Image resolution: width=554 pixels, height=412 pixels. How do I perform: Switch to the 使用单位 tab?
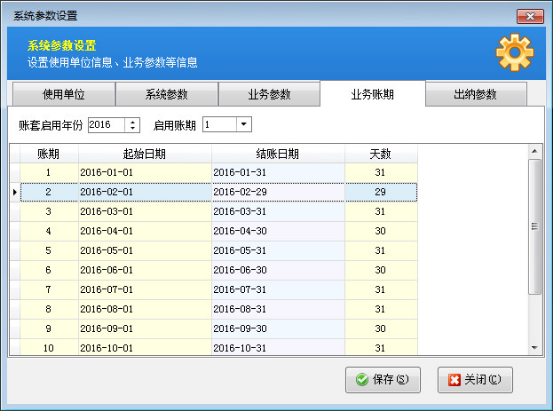(x=64, y=94)
